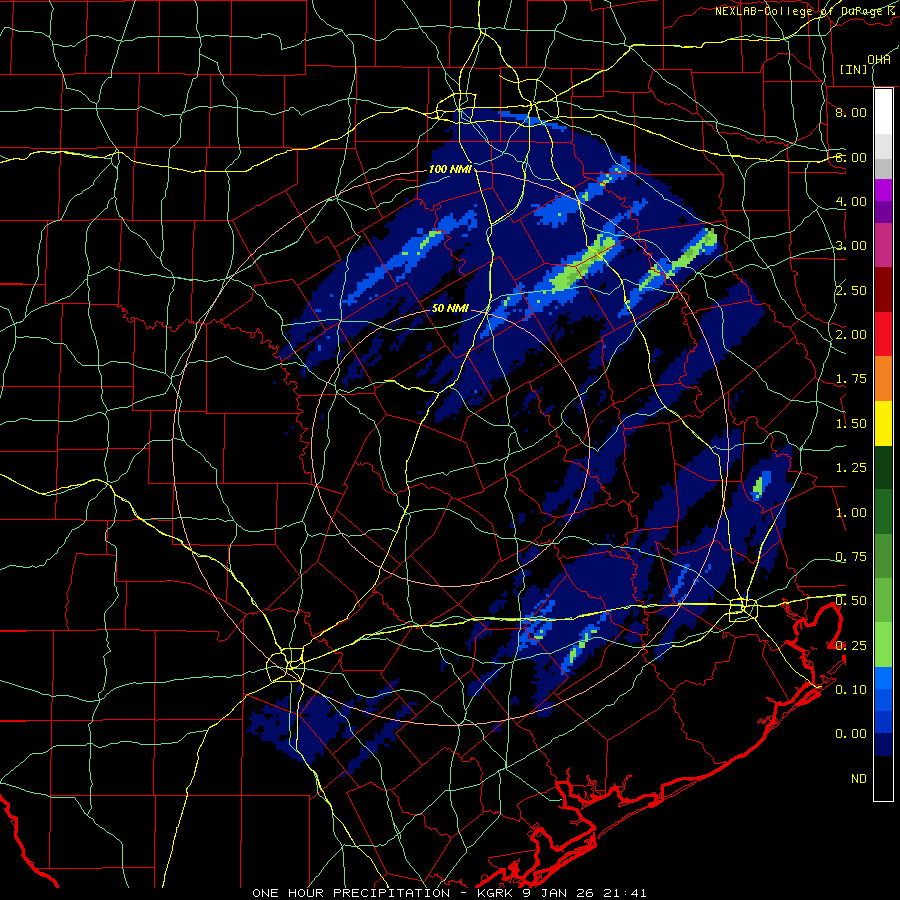
Task: Pick the bright magenta legend swatch
Action: coord(883,190)
